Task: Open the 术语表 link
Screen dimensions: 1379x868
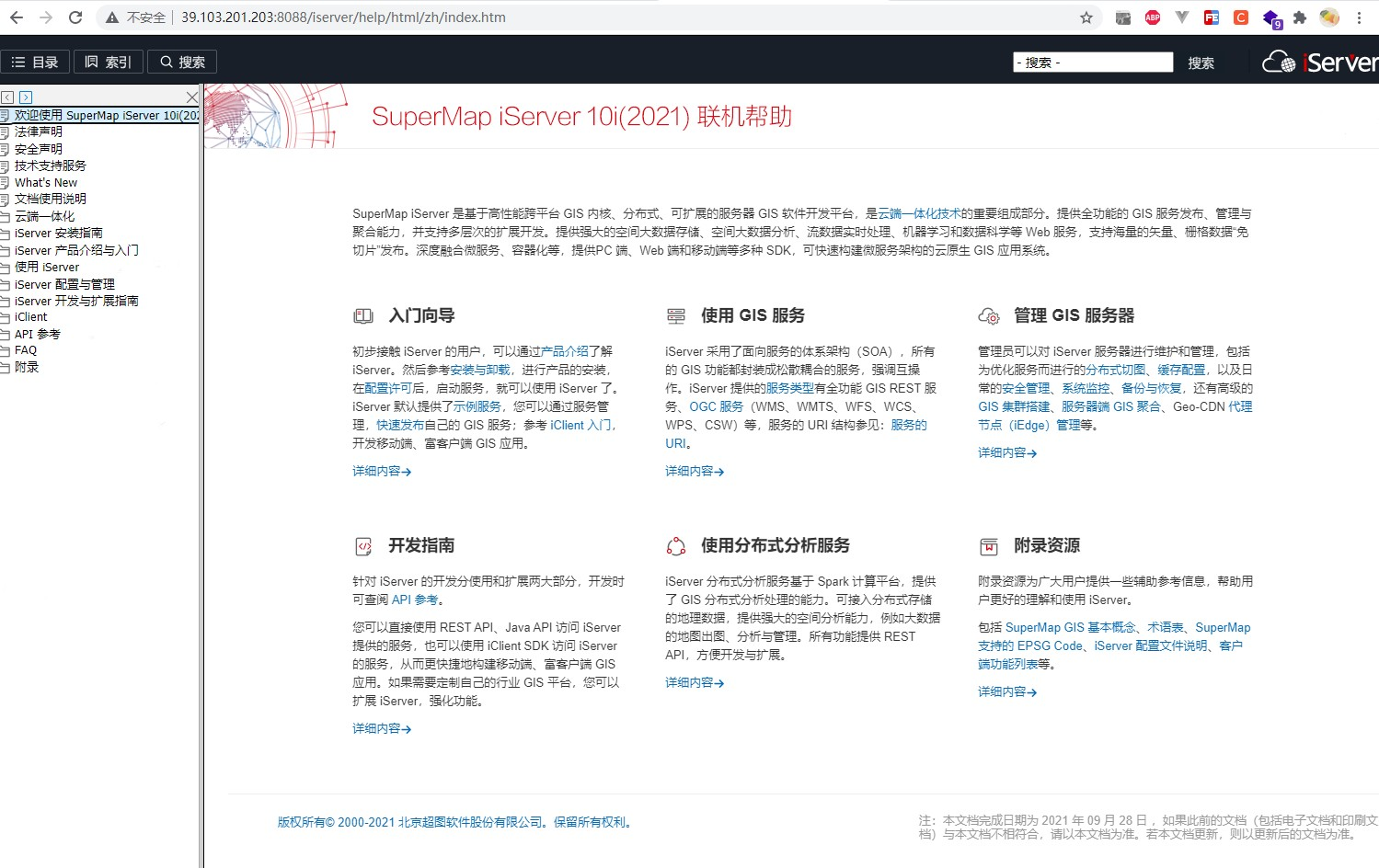Action: (x=1166, y=627)
